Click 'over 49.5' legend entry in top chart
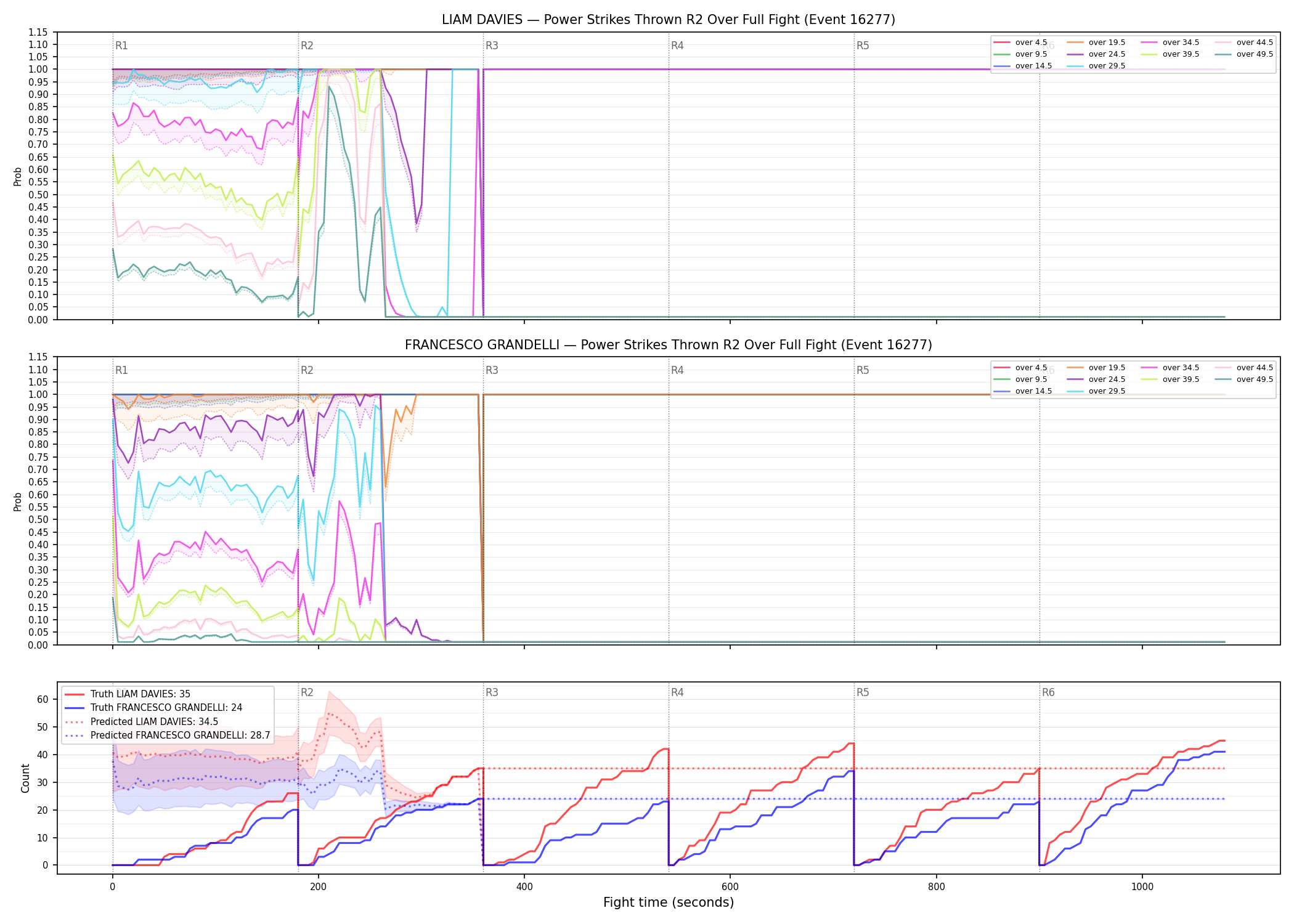1294x924 pixels. pyautogui.click(x=1244, y=54)
